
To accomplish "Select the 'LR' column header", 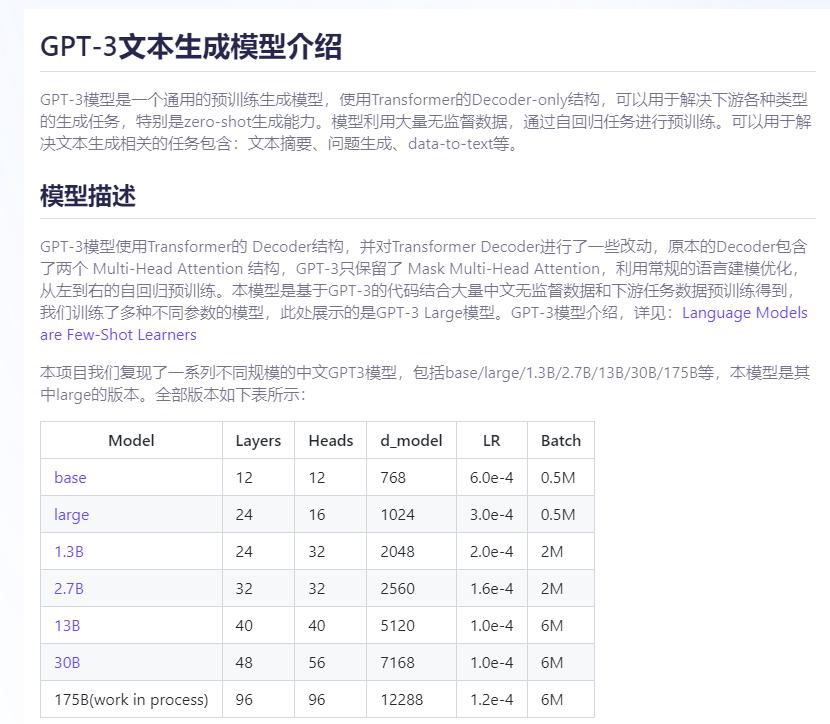I will (491, 440).
